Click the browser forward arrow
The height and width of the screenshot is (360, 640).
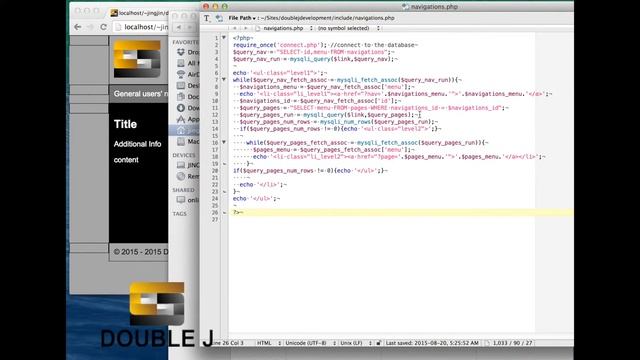(90, 27)
